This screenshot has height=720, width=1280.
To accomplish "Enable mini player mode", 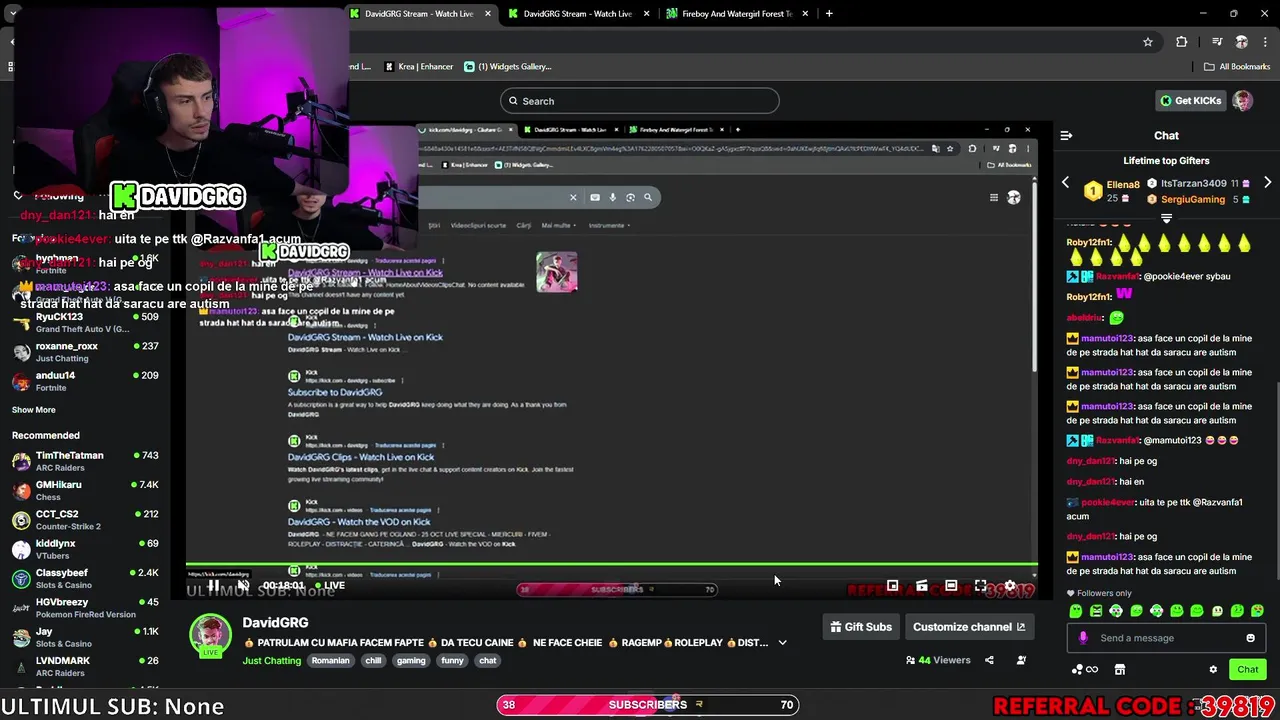I will [892, 586].
